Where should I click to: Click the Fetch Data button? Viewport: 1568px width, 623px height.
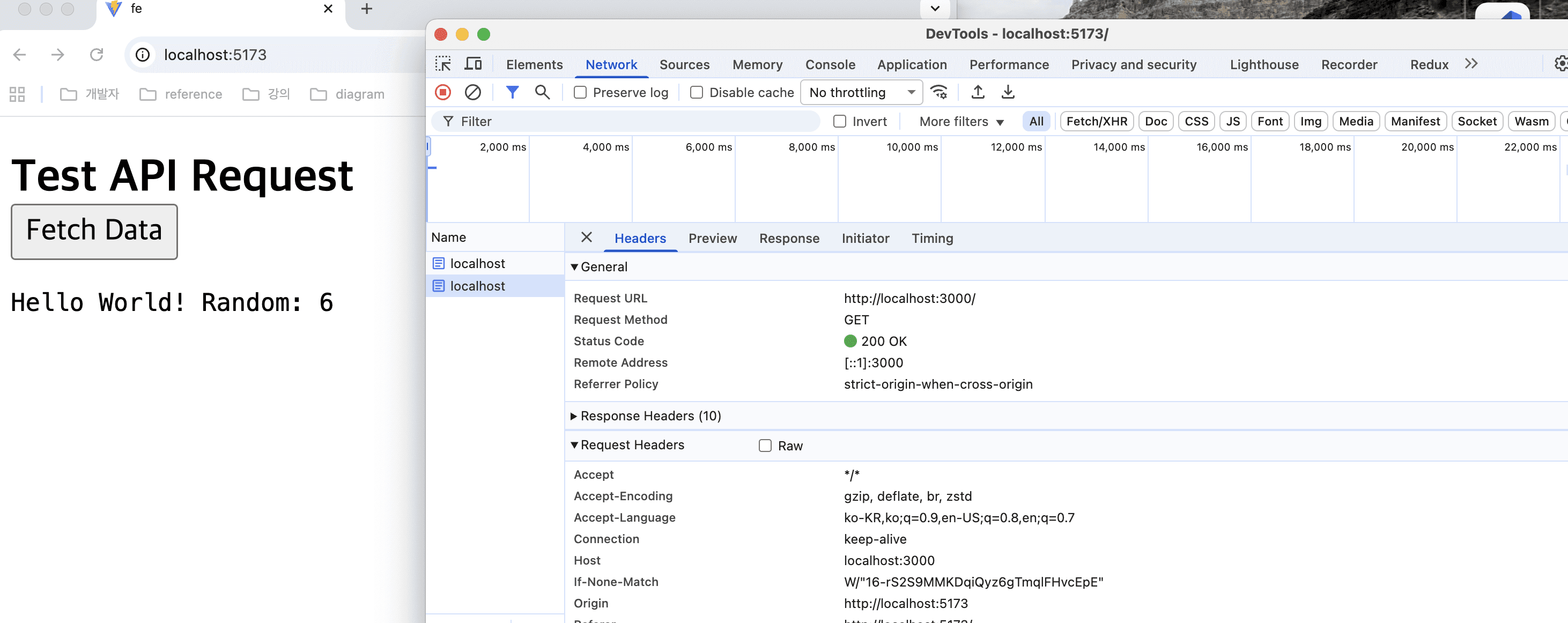coord(94,231)
